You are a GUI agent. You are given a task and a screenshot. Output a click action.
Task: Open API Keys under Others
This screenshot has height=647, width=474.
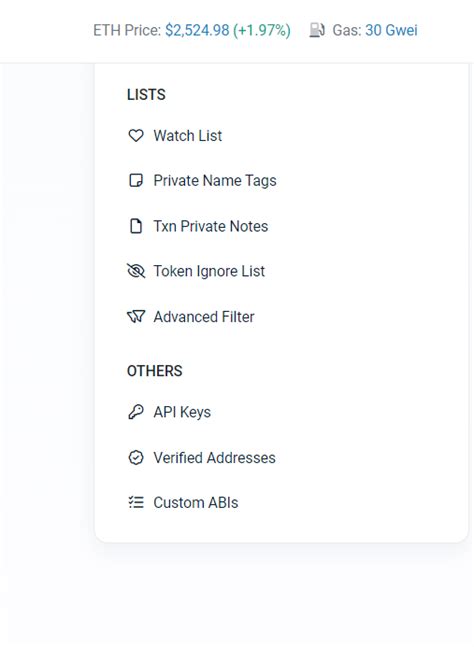tap(182, 412)
